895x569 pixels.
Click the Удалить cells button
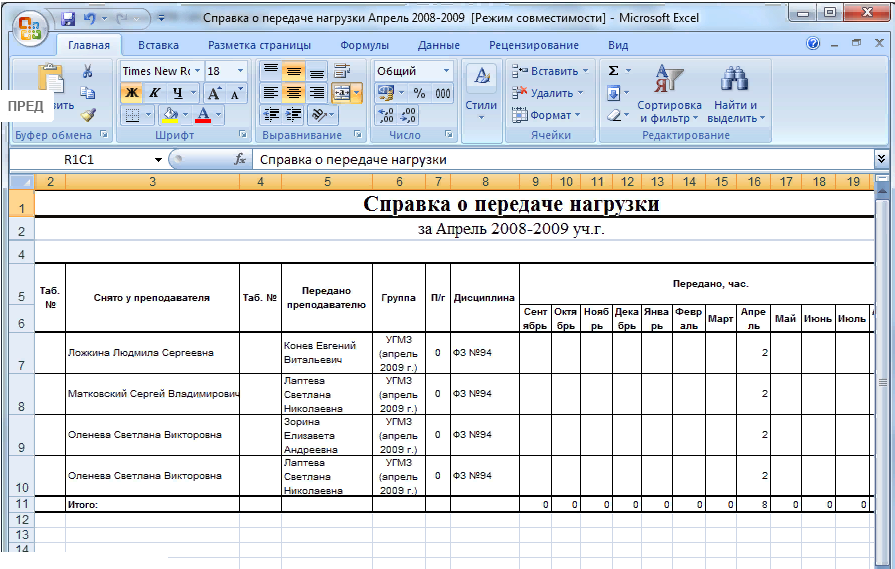point(548,93)
